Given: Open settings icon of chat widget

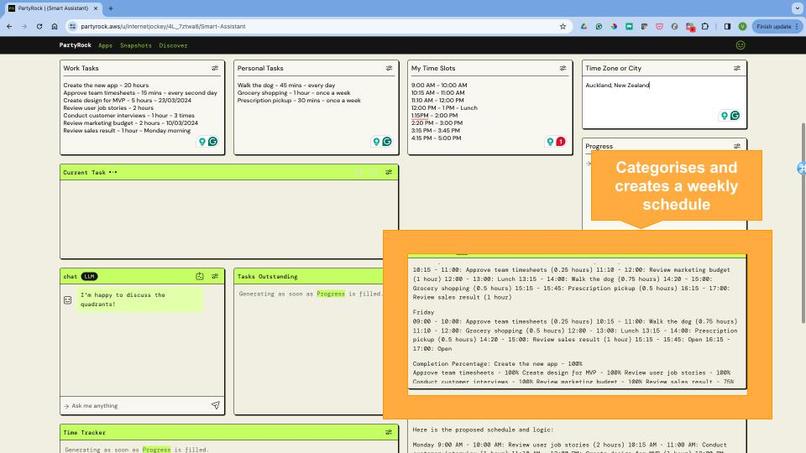Looking at the screenshot, I should tap(215, 276).
